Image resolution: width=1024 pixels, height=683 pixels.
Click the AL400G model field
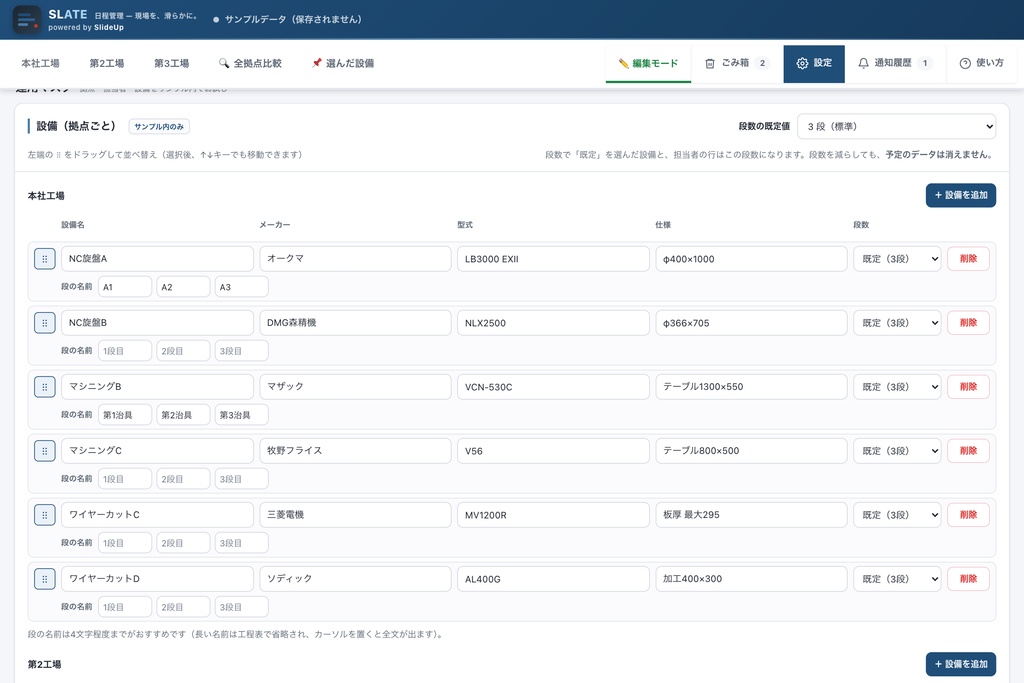pyautogui.click(x=553, y=579)
